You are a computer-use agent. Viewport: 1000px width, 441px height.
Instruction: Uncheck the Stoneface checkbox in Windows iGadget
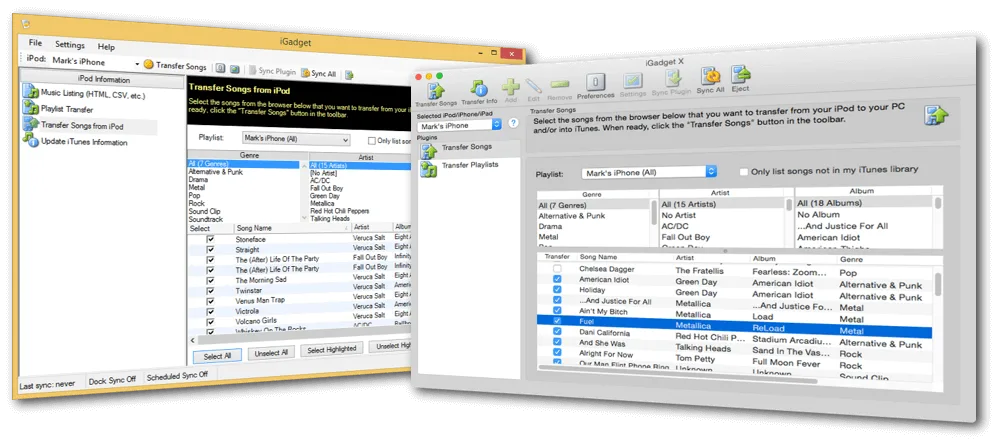point(210,239)
